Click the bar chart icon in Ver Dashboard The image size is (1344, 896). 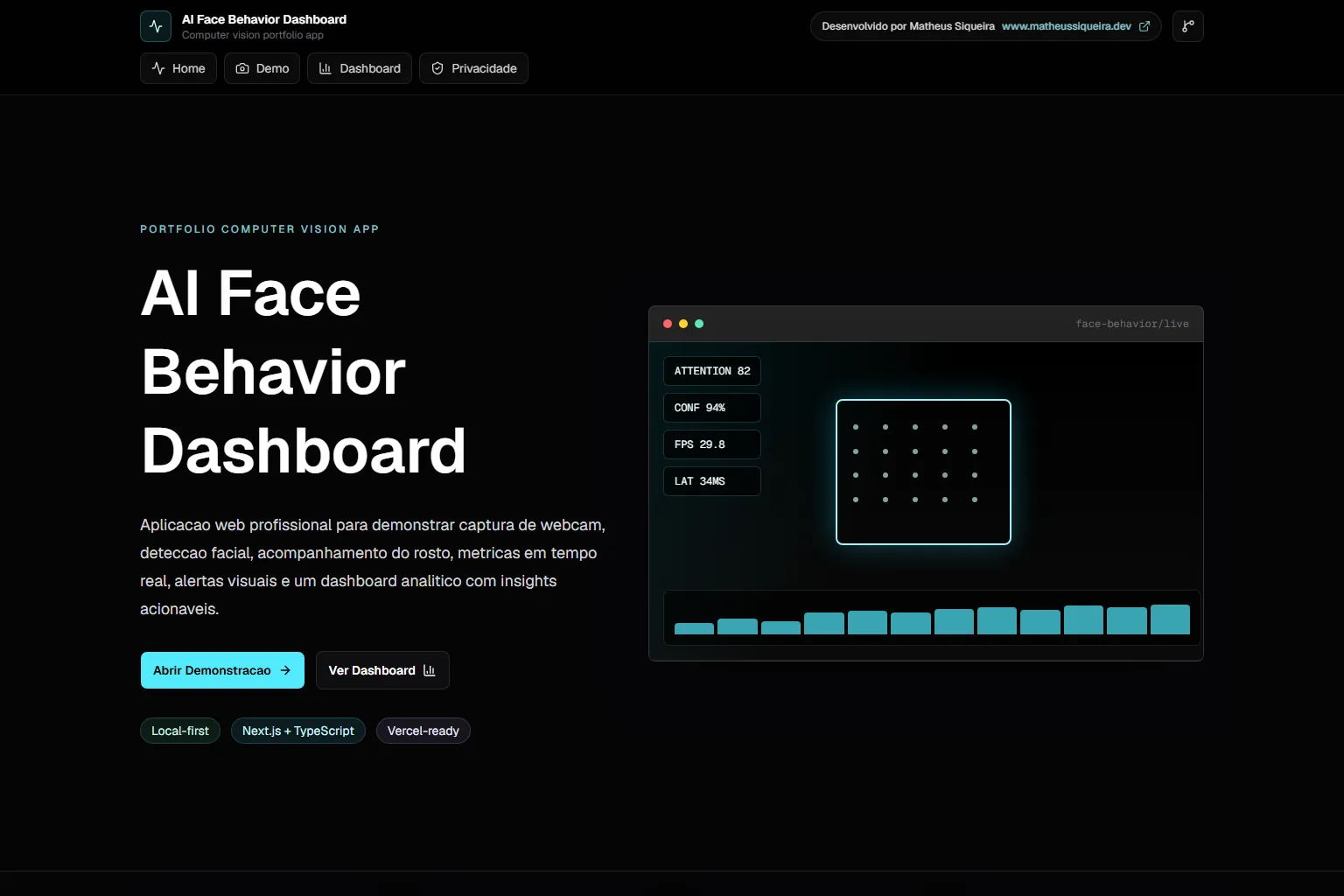(430, 670)
